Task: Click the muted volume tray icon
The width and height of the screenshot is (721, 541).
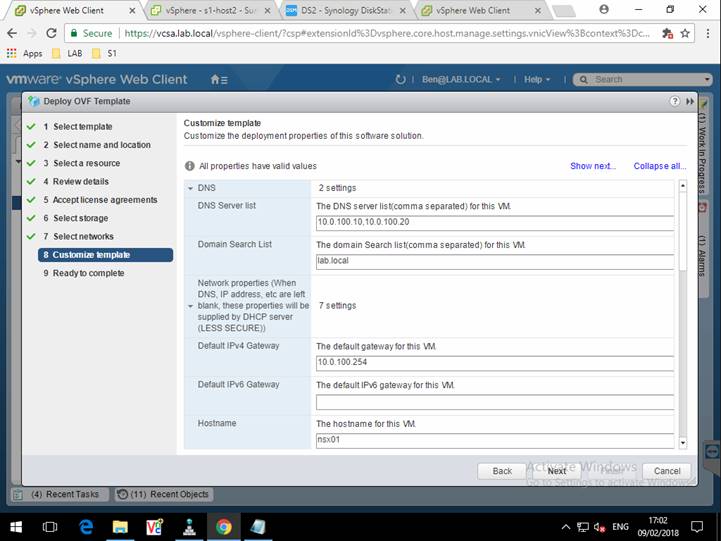Action: pyautogui.click(x=599, y=527)
